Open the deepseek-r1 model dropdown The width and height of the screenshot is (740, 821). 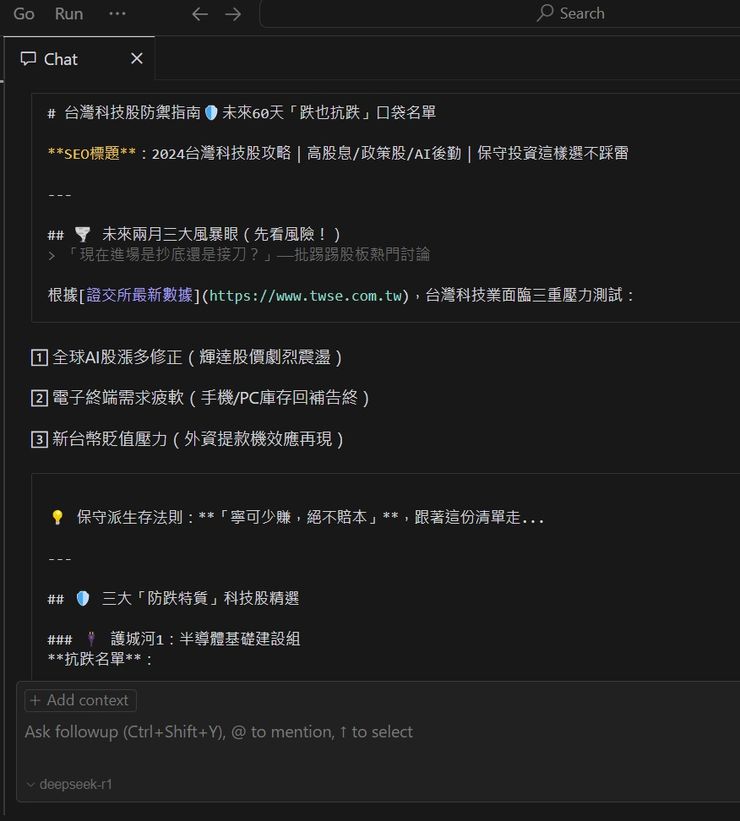[70, 784]
